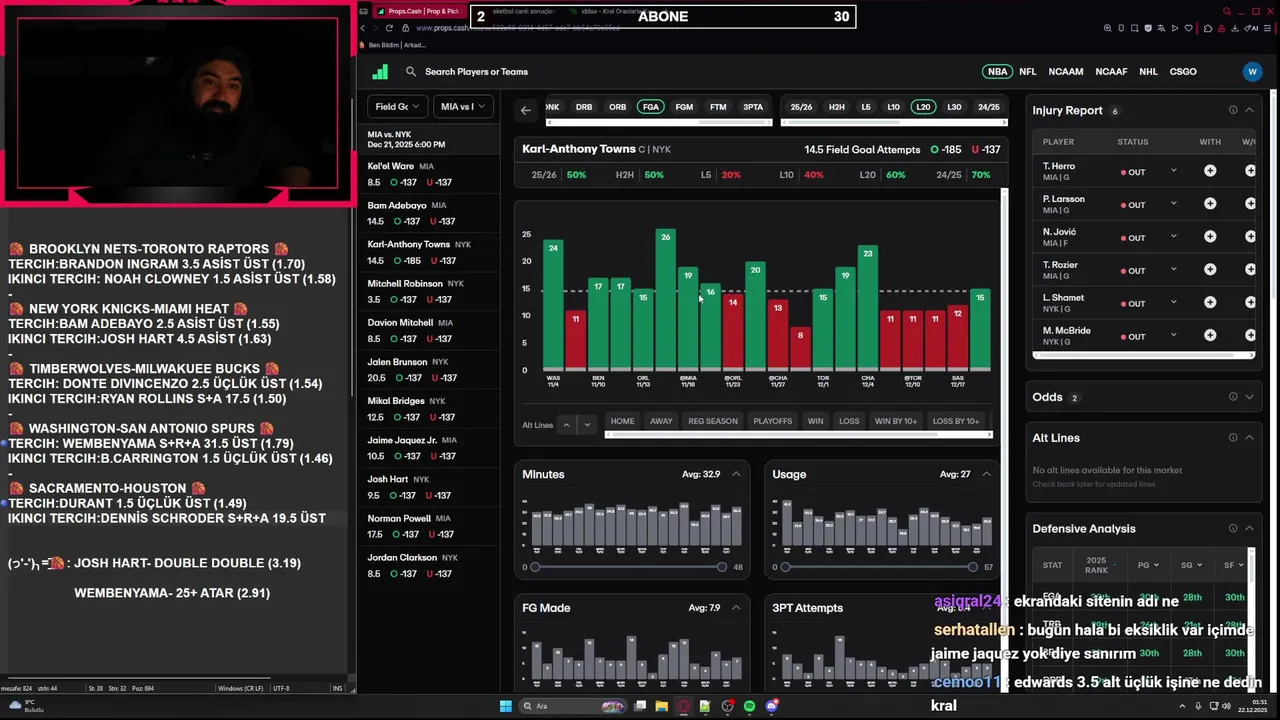1280x720 pixels.
Task: Click the Search Players or Teams field
Action: click(x=476, y=72)
